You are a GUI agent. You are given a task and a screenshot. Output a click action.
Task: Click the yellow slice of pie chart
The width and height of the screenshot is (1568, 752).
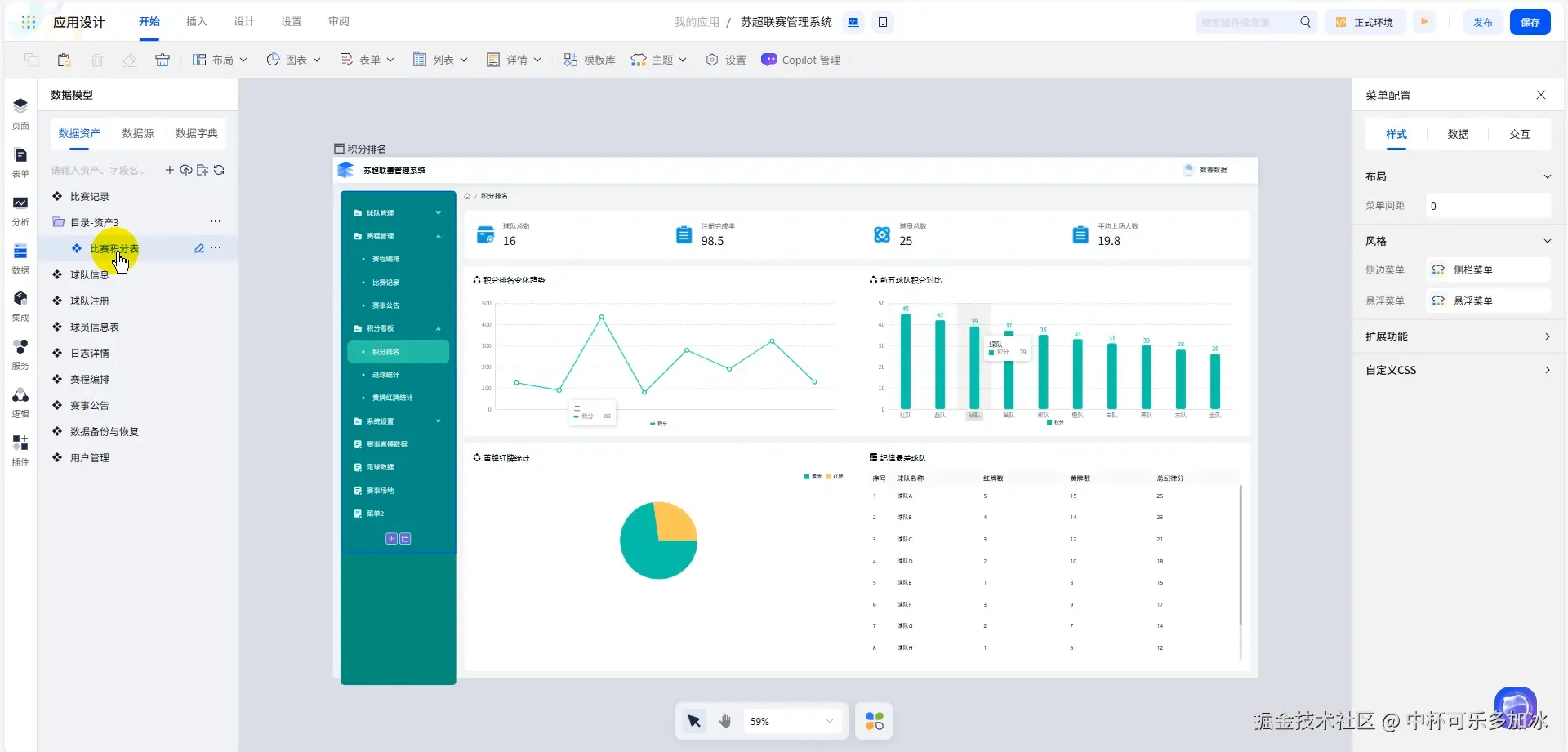675,521
